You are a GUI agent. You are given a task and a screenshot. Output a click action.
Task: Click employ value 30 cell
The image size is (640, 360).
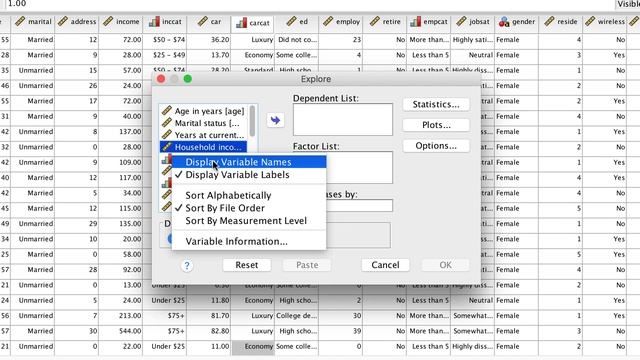click(x=341, y=316)
